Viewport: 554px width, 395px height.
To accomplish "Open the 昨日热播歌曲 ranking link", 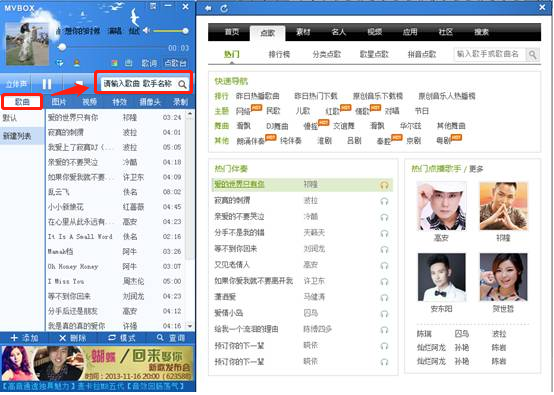I will pos(257,96).
